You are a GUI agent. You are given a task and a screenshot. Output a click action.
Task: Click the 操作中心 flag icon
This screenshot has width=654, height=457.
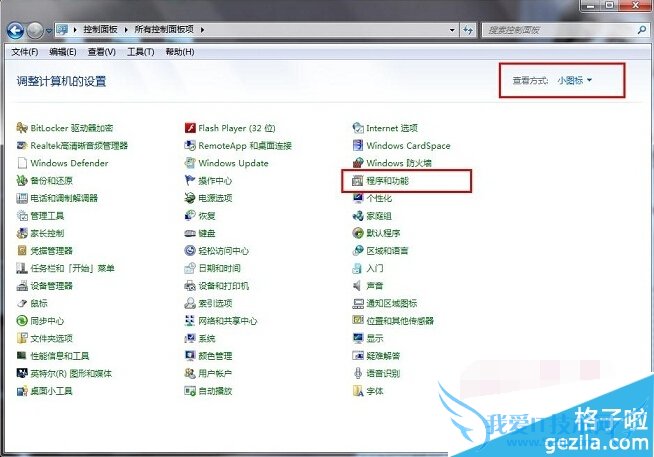(x=190, y=180)
